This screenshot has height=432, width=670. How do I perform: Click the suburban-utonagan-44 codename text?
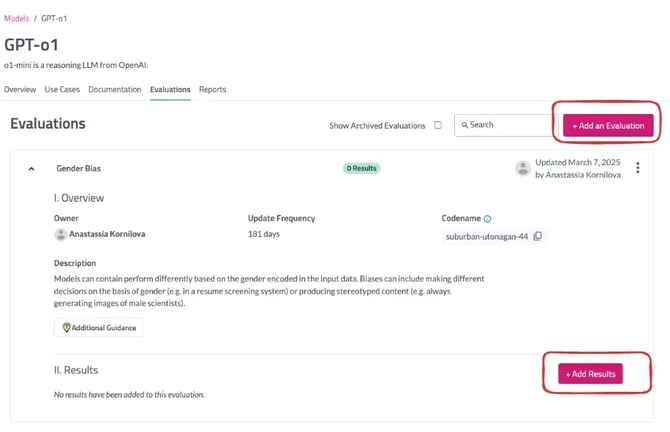pyautogui.click(x=487, y=237)
